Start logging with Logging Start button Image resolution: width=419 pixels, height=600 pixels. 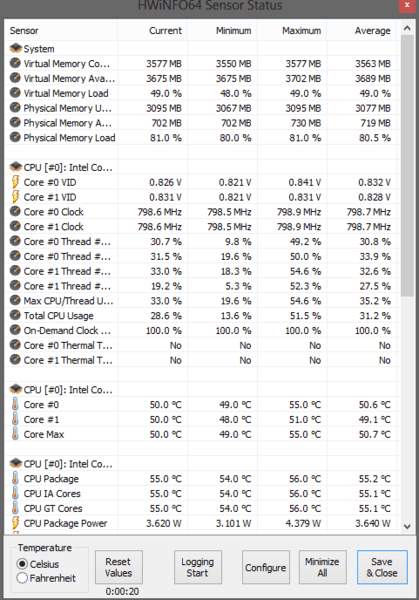[x=198, y=567]
